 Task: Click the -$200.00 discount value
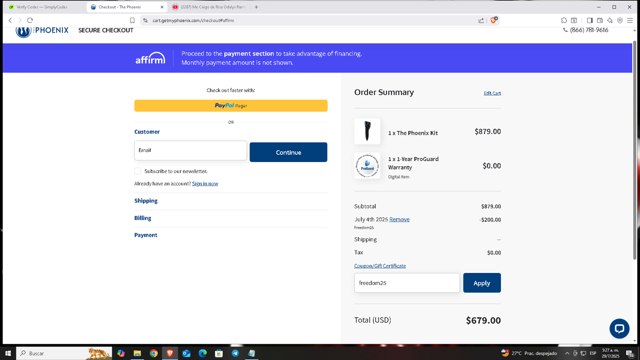click(x=490, y=220)
